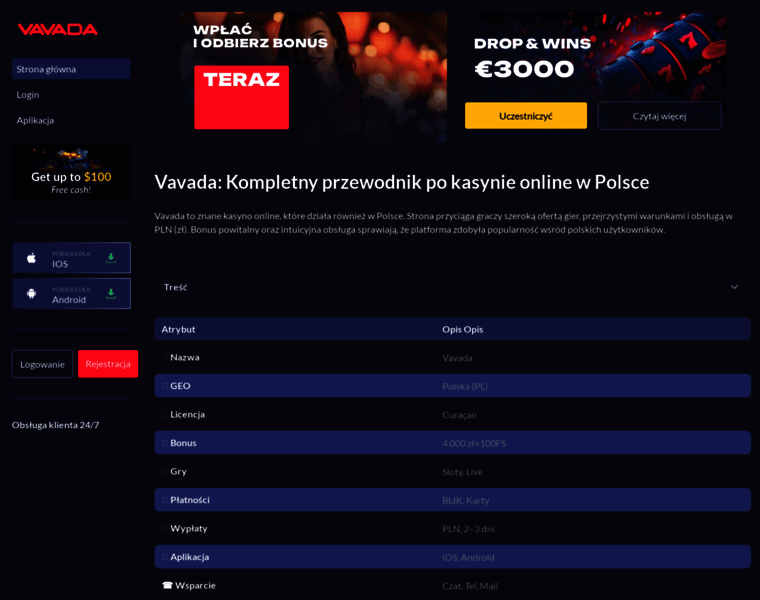Click the Licencja row label
This screenshot has width=760, height=600.
click(188, 414)
